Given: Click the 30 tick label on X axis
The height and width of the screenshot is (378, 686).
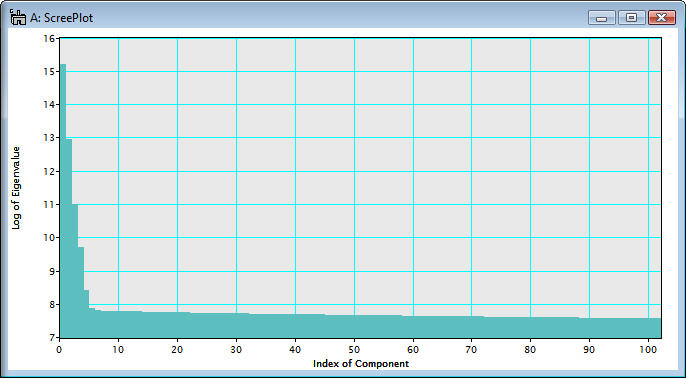Looking at the screenshot, I should [x=237, y=349].
